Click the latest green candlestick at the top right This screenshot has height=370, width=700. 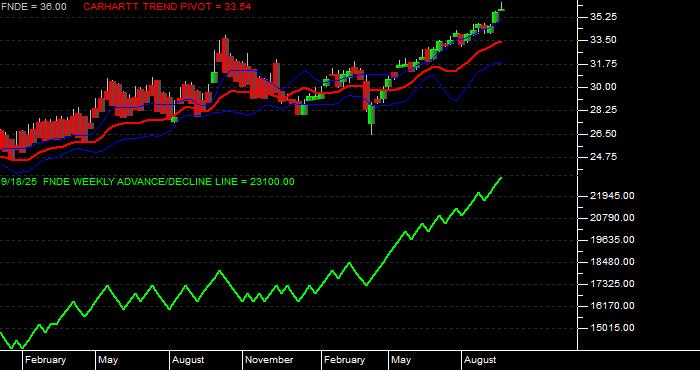501,9
